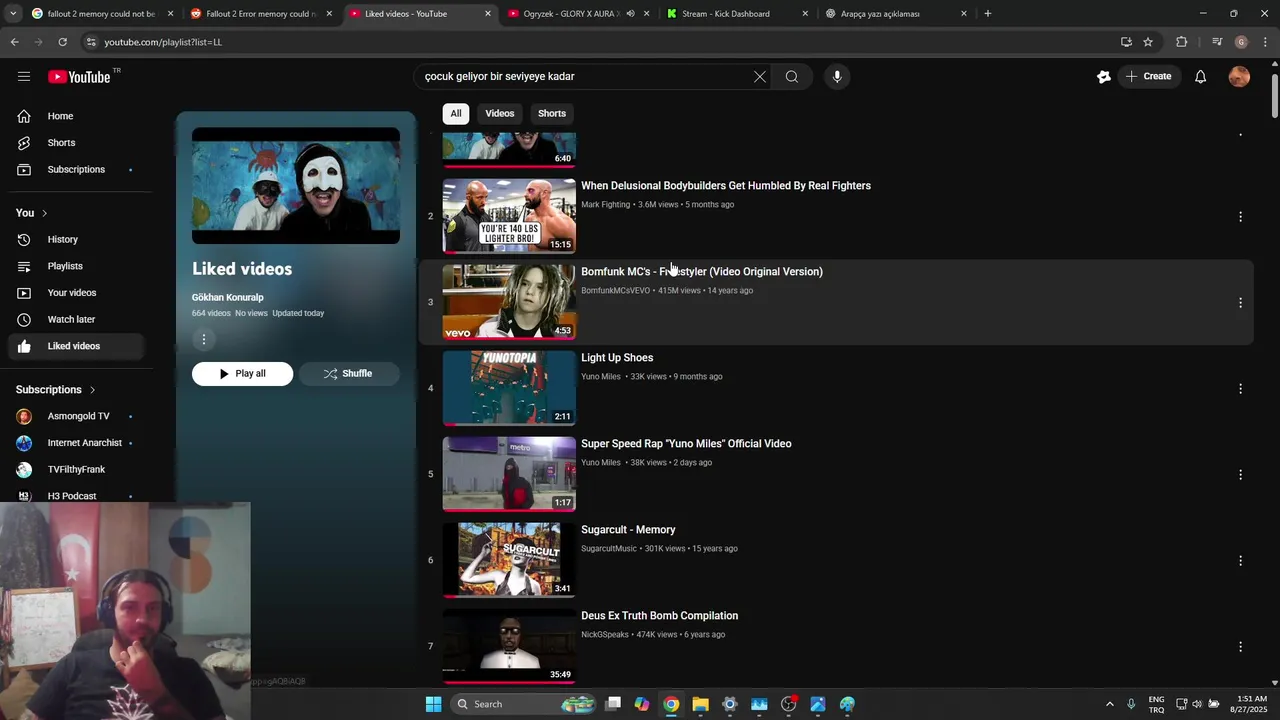Open Shorts in the sidebar
The height and width of the screenshot is (720, 1280).
(x=76, y=143)
